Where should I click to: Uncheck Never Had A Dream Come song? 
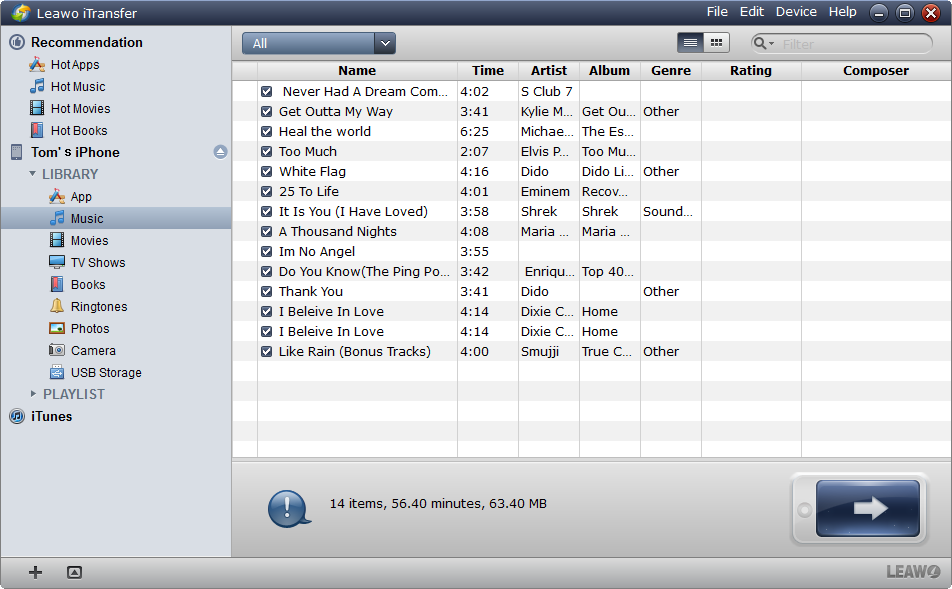click(x=267, y=92)
